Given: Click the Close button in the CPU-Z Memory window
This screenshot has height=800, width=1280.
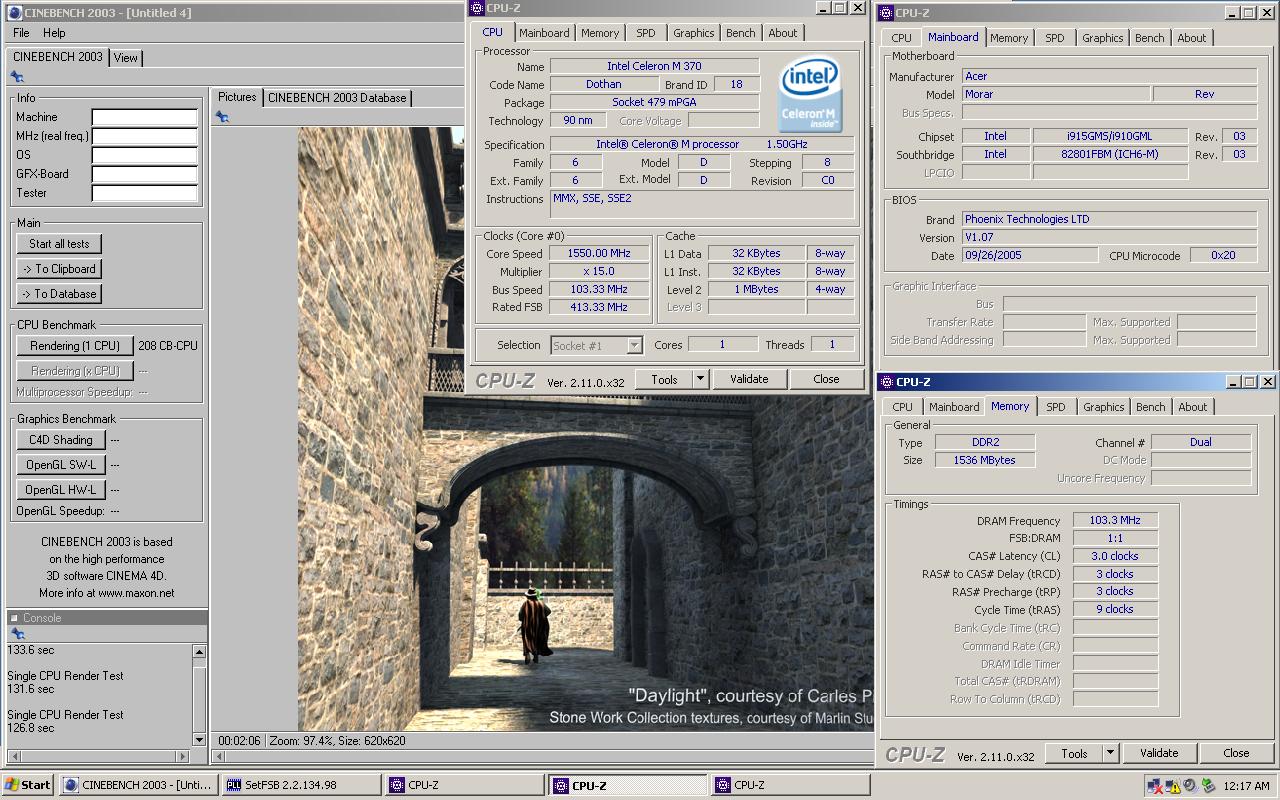Looking at the screenshot, I should (1236, 753).
